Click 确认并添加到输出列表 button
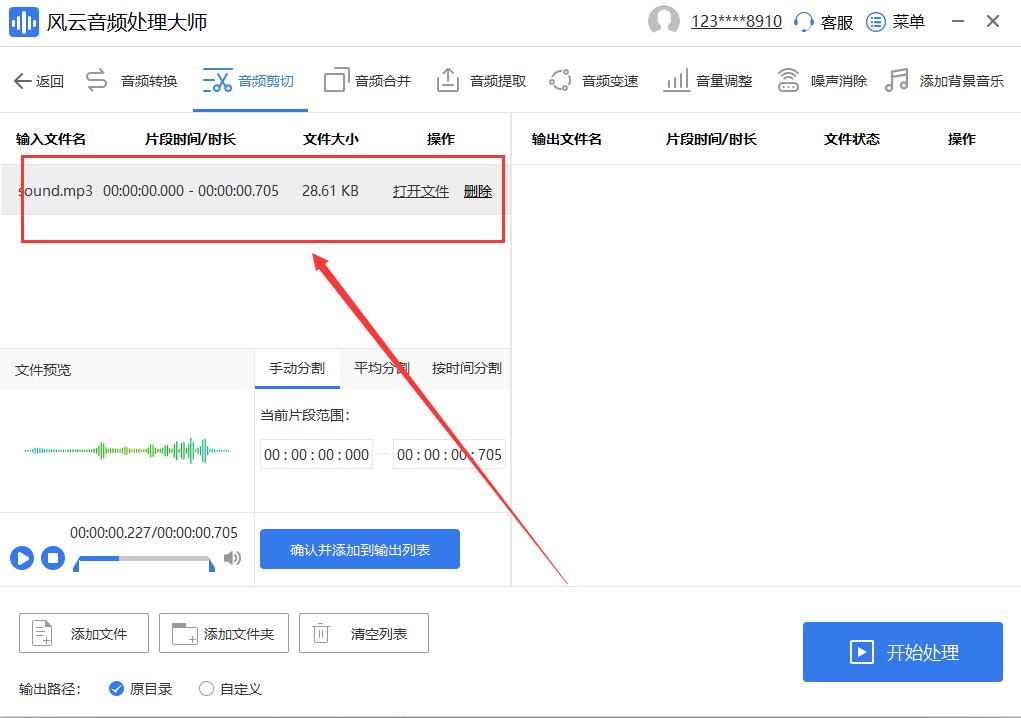The height and width of the screenshot is (718, 1021). (359, 549)
